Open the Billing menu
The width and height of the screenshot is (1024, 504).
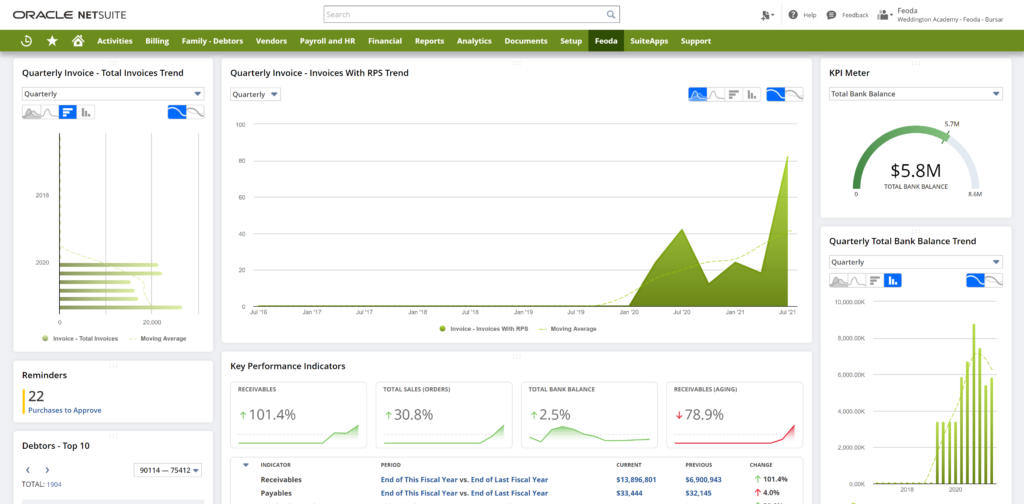point(157,40)
